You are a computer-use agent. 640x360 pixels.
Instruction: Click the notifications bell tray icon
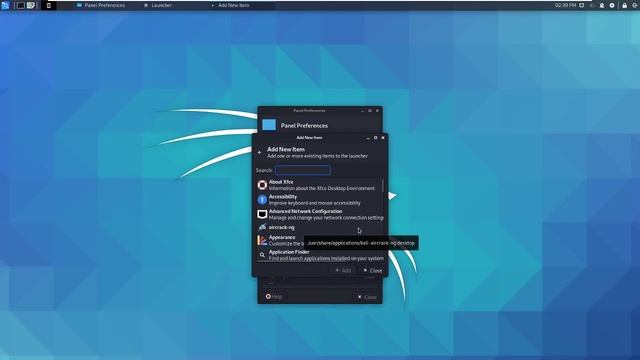pyautogui.click(x=602, y=5)
